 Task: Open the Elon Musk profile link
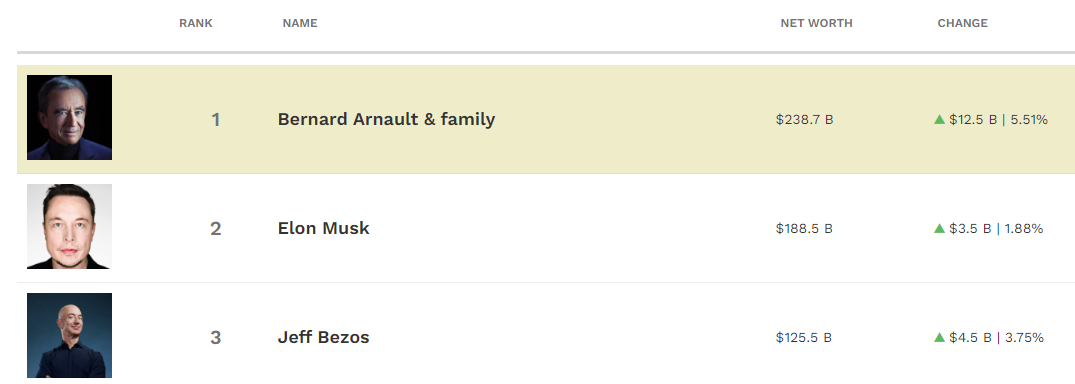324,228
